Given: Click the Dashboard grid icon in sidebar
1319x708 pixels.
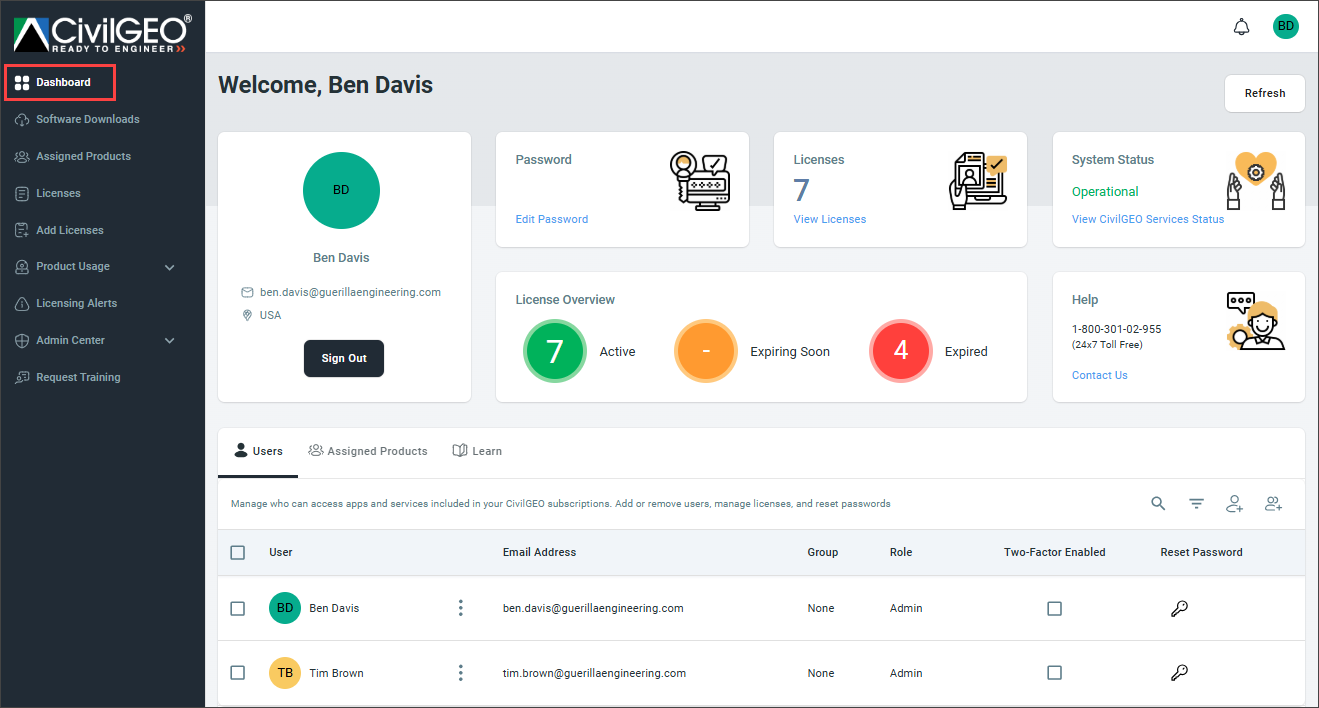Looking at the screenshot, I should (x=22, y=83).
